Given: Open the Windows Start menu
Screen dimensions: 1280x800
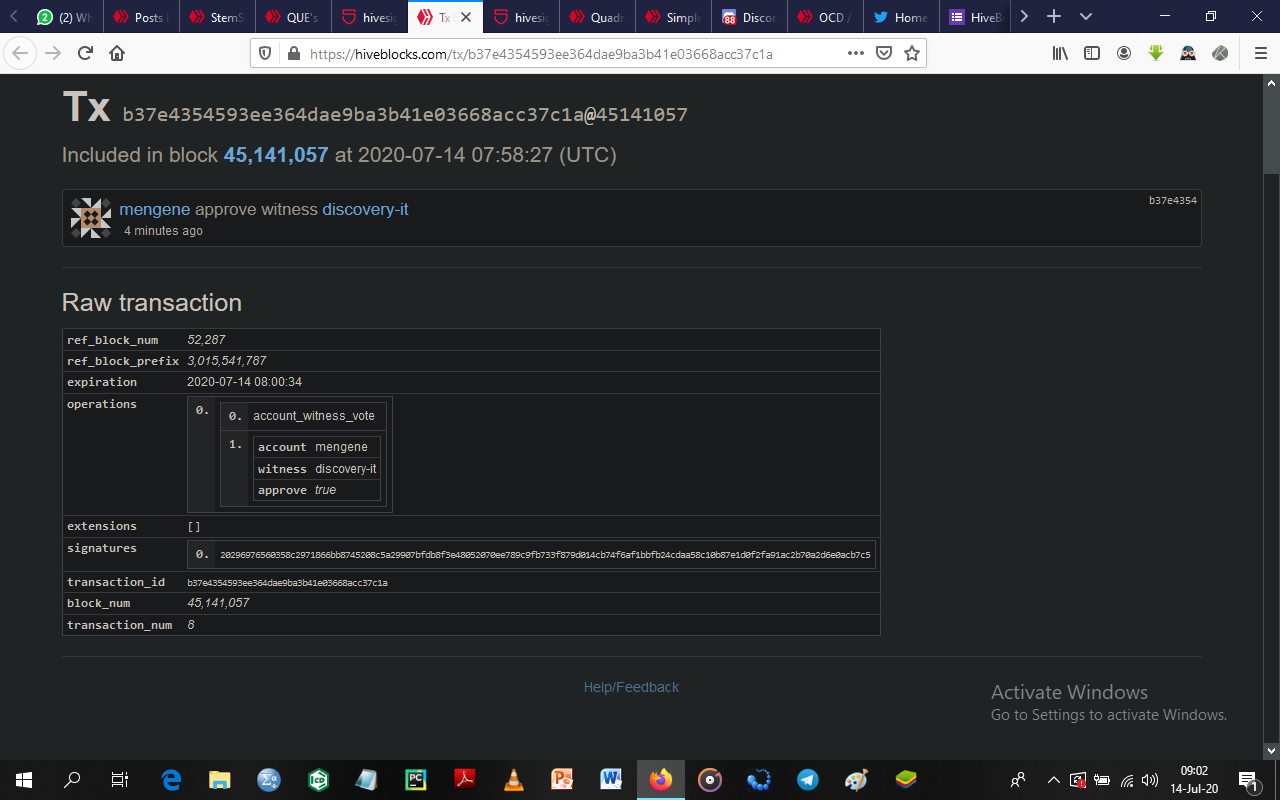Looking at the screenshot, I should tap(24, 779).
